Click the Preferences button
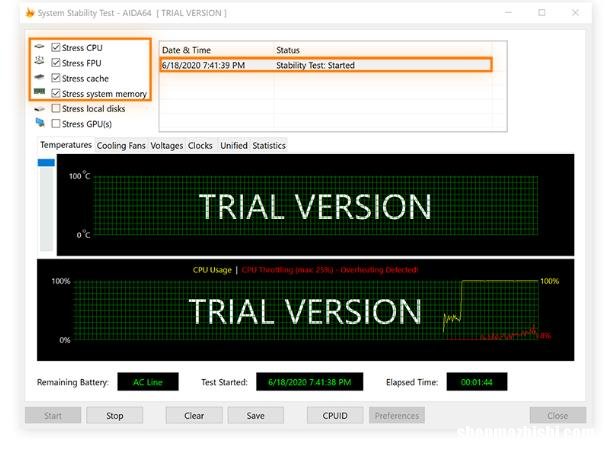605x449 pixels. click(397, 415)
